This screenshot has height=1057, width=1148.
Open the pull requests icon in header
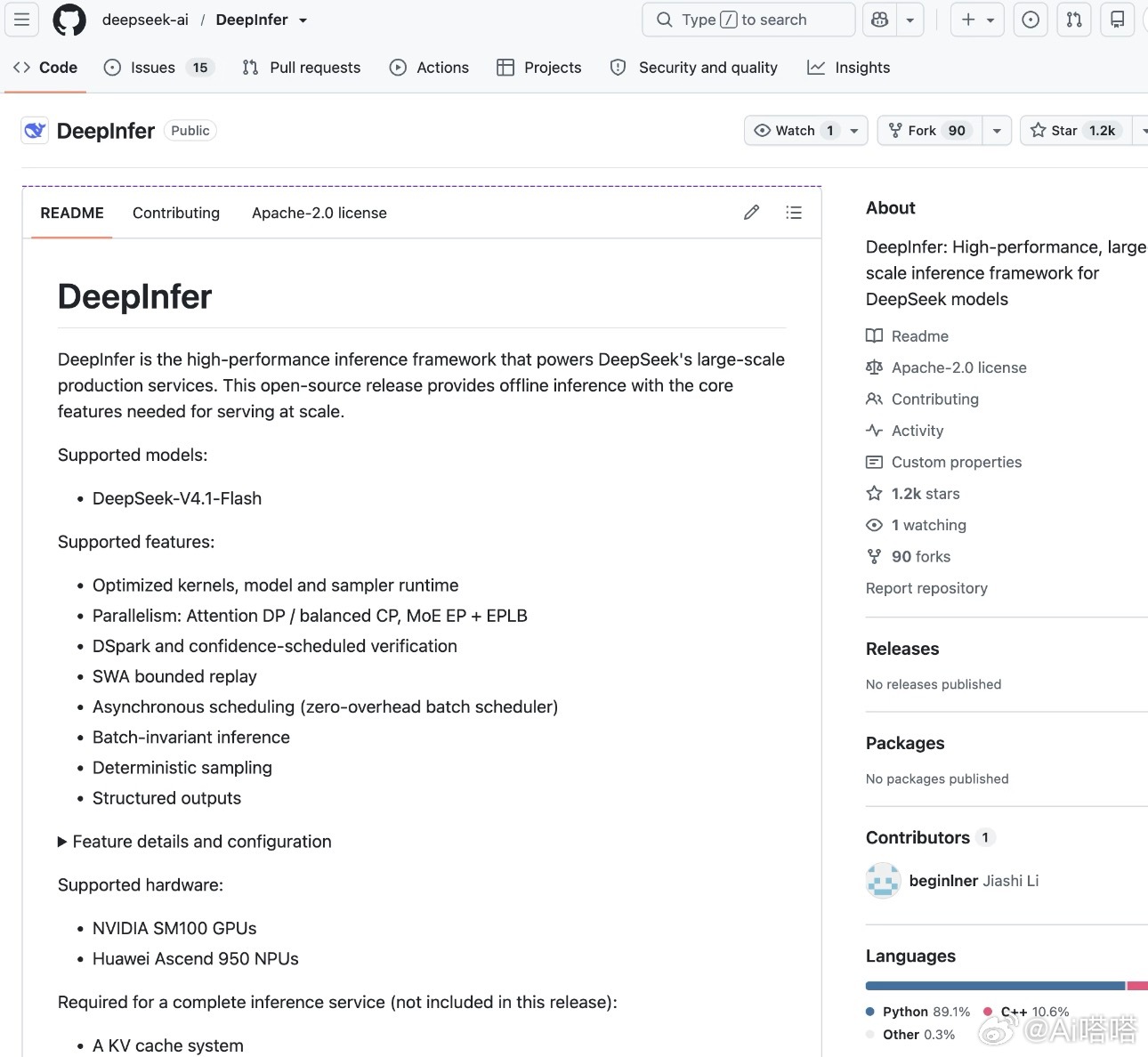[1074, 20]
